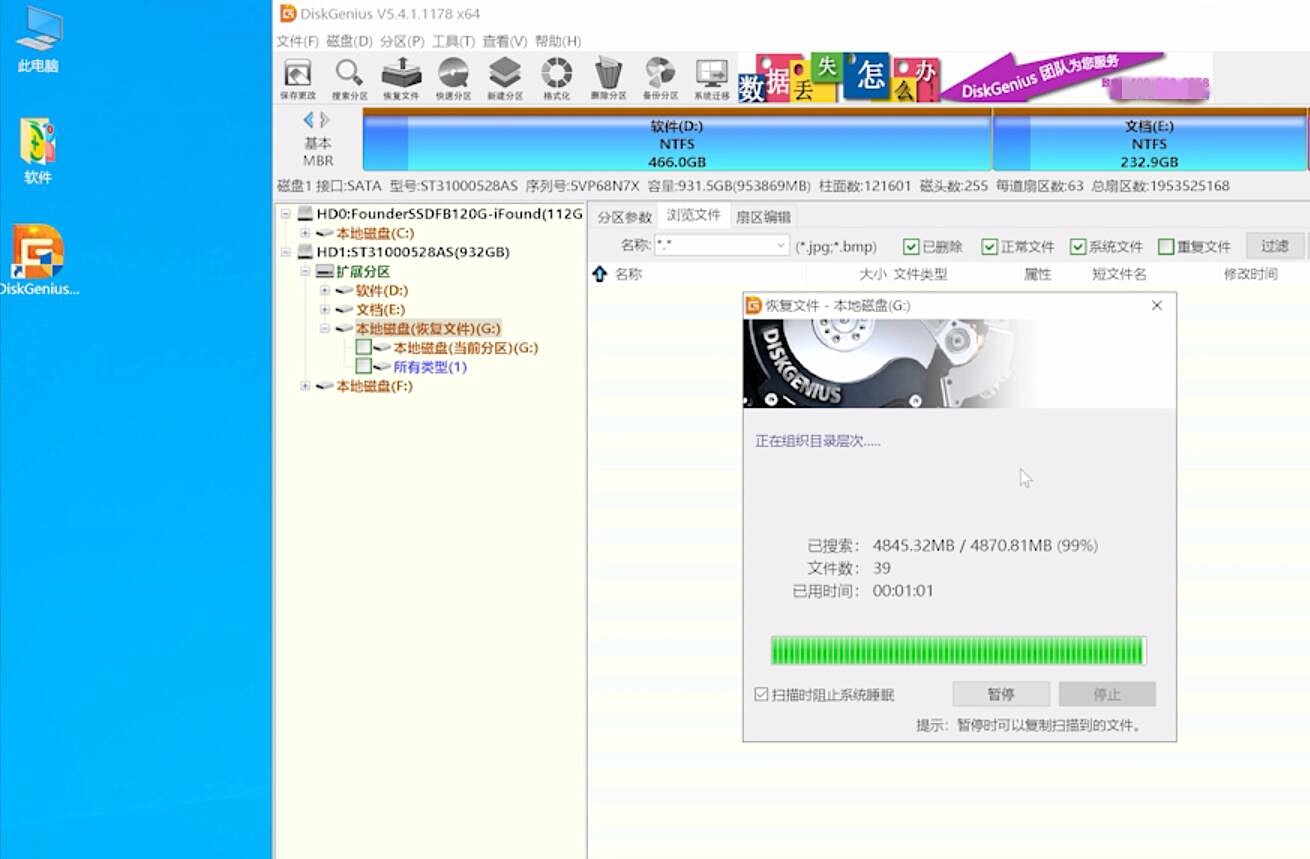Open the 文件(F) menu
Screen dimensions: 1310x859
297,41
